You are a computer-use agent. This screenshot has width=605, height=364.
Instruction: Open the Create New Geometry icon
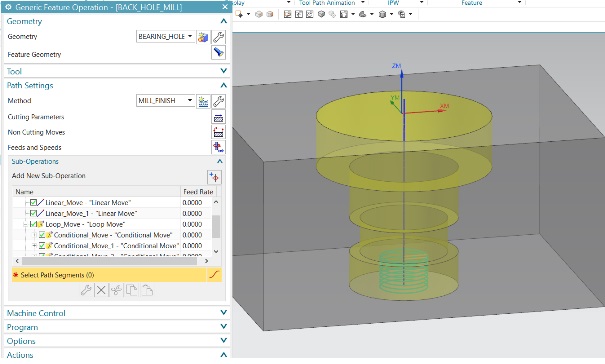(x=203, y=37)
